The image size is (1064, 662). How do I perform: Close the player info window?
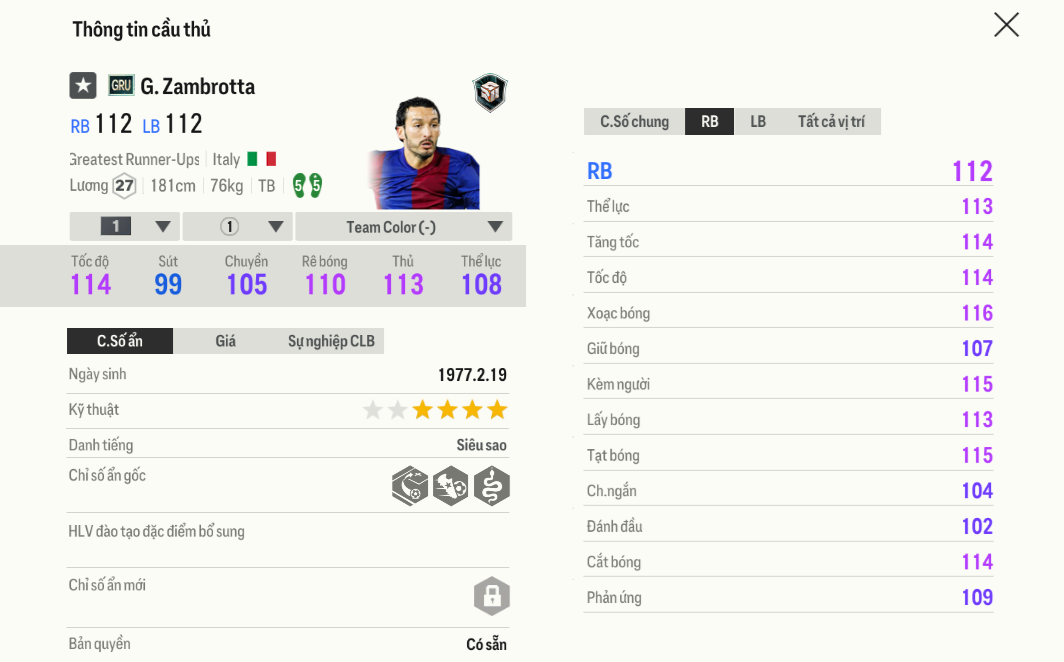pos(1006,25)
